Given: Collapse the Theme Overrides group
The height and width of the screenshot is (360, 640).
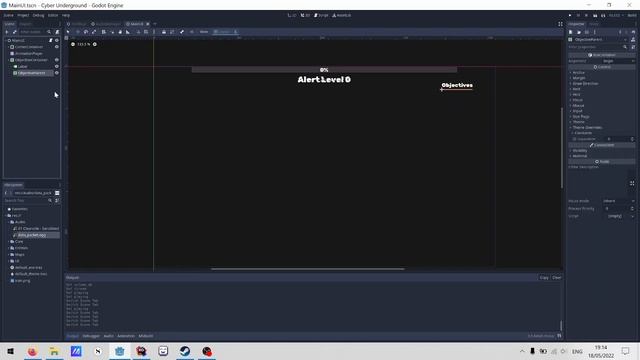Looking at the screenshot, I should tap(586, 127).
